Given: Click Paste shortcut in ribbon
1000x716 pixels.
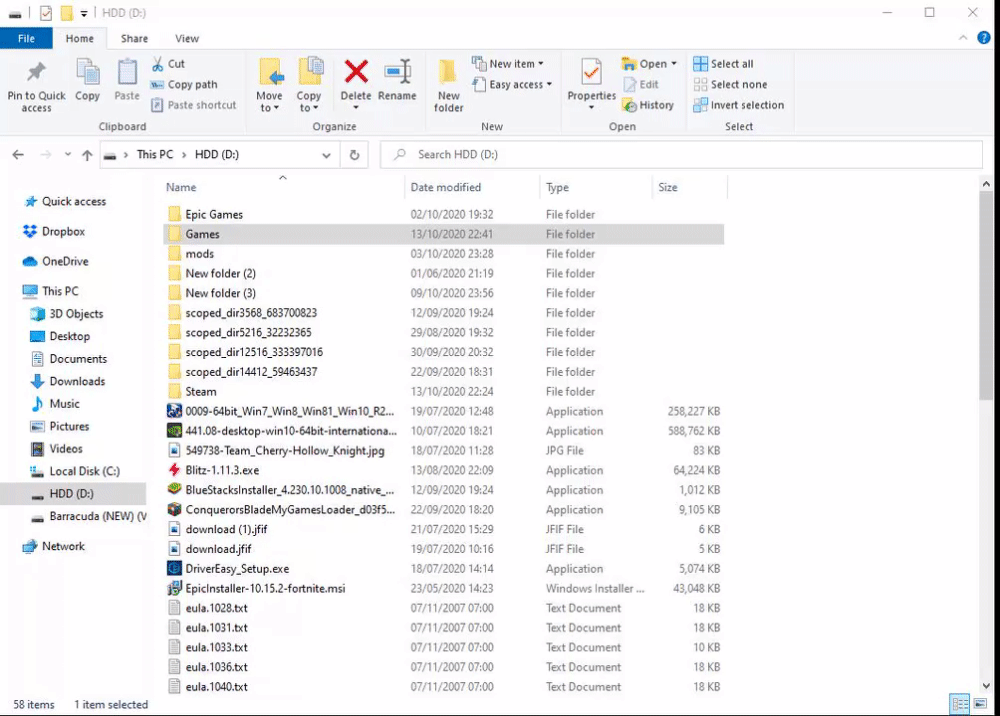Looking at the screenshot, I should point(194,105).
